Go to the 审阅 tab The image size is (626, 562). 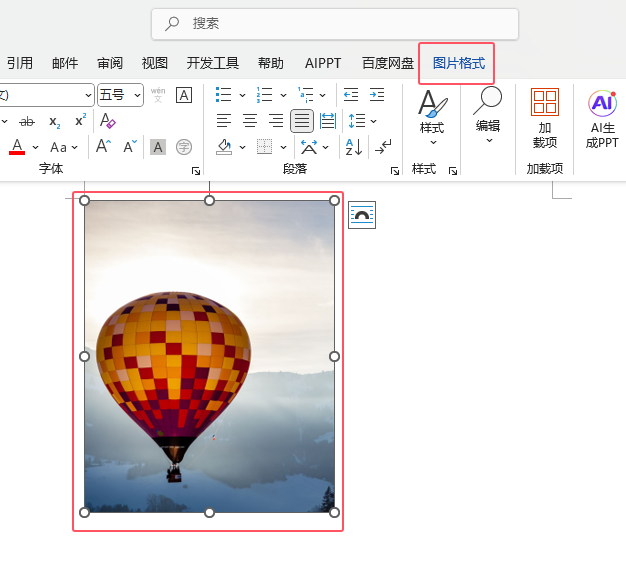coord(110,63)
